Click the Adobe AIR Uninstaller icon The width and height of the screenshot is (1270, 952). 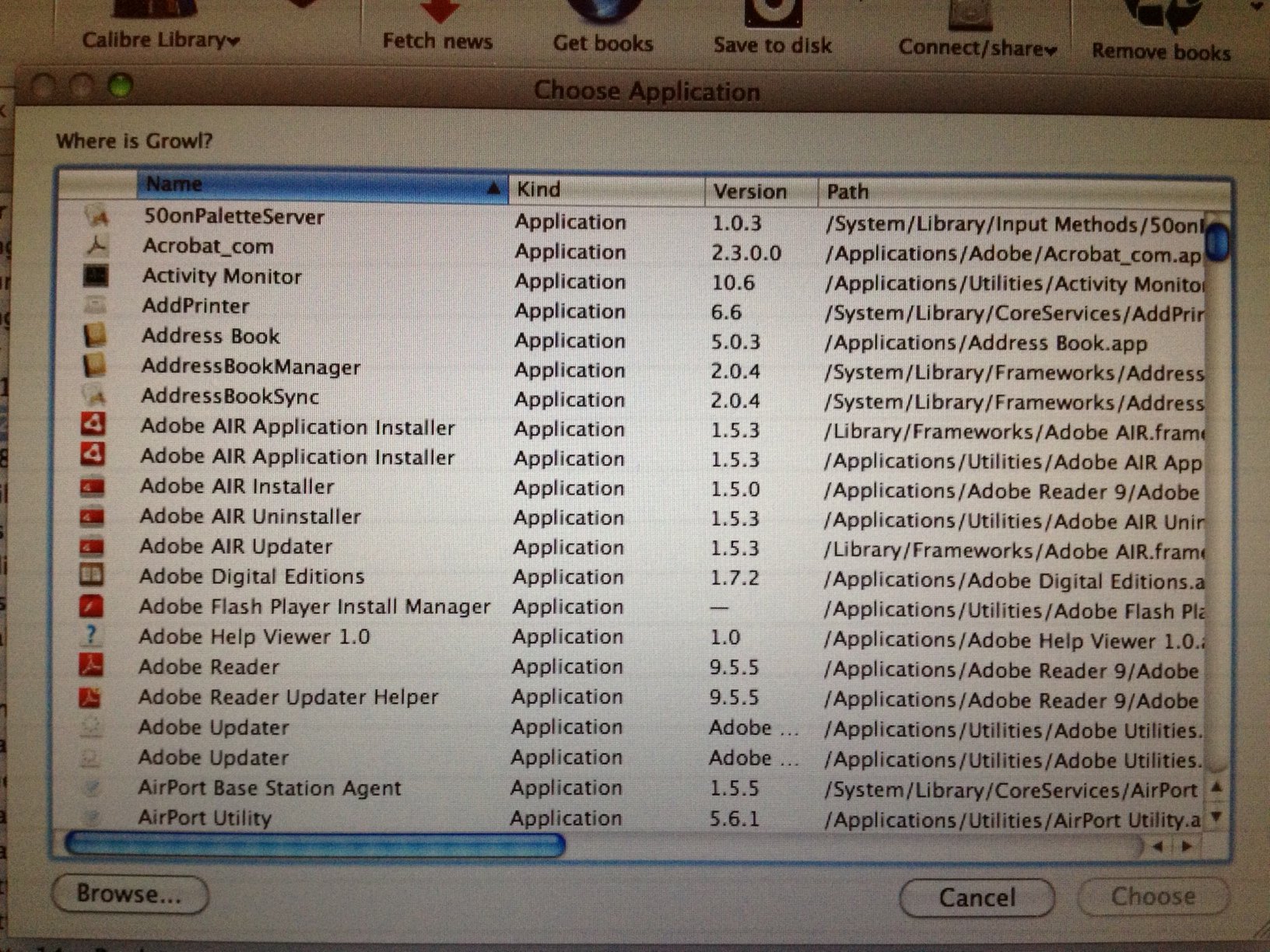[93, 516]
